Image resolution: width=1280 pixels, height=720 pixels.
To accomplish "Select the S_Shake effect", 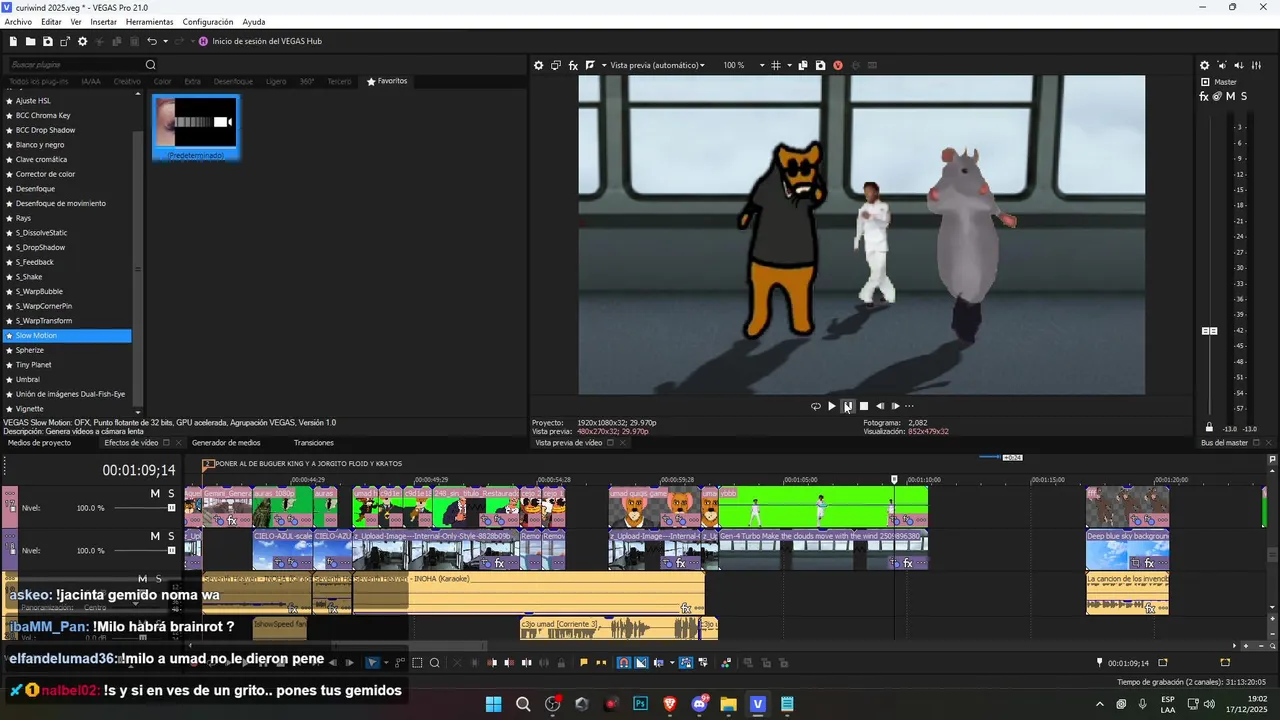I will [29, 277].
